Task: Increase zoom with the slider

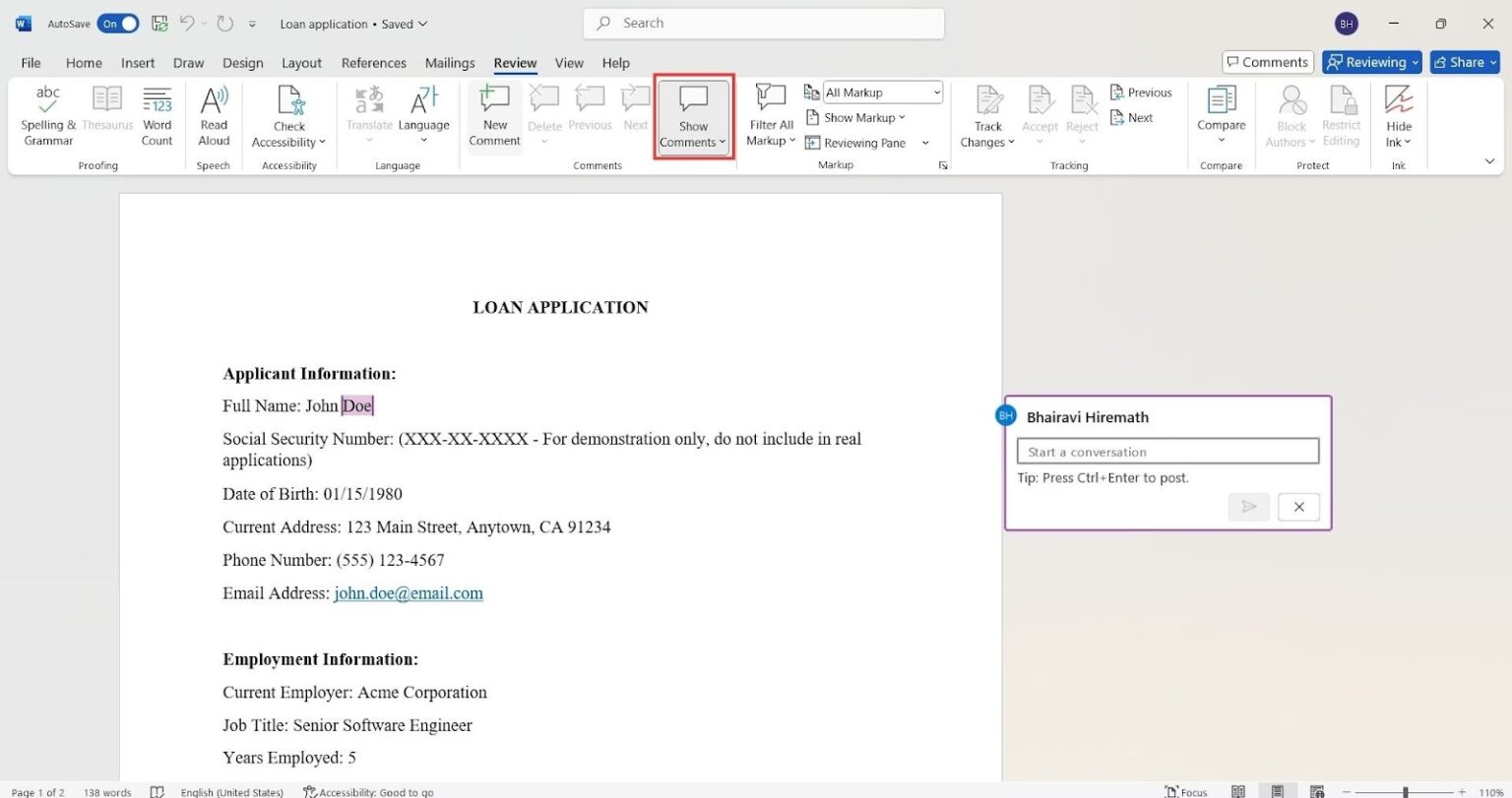Action: (1463, 791)
